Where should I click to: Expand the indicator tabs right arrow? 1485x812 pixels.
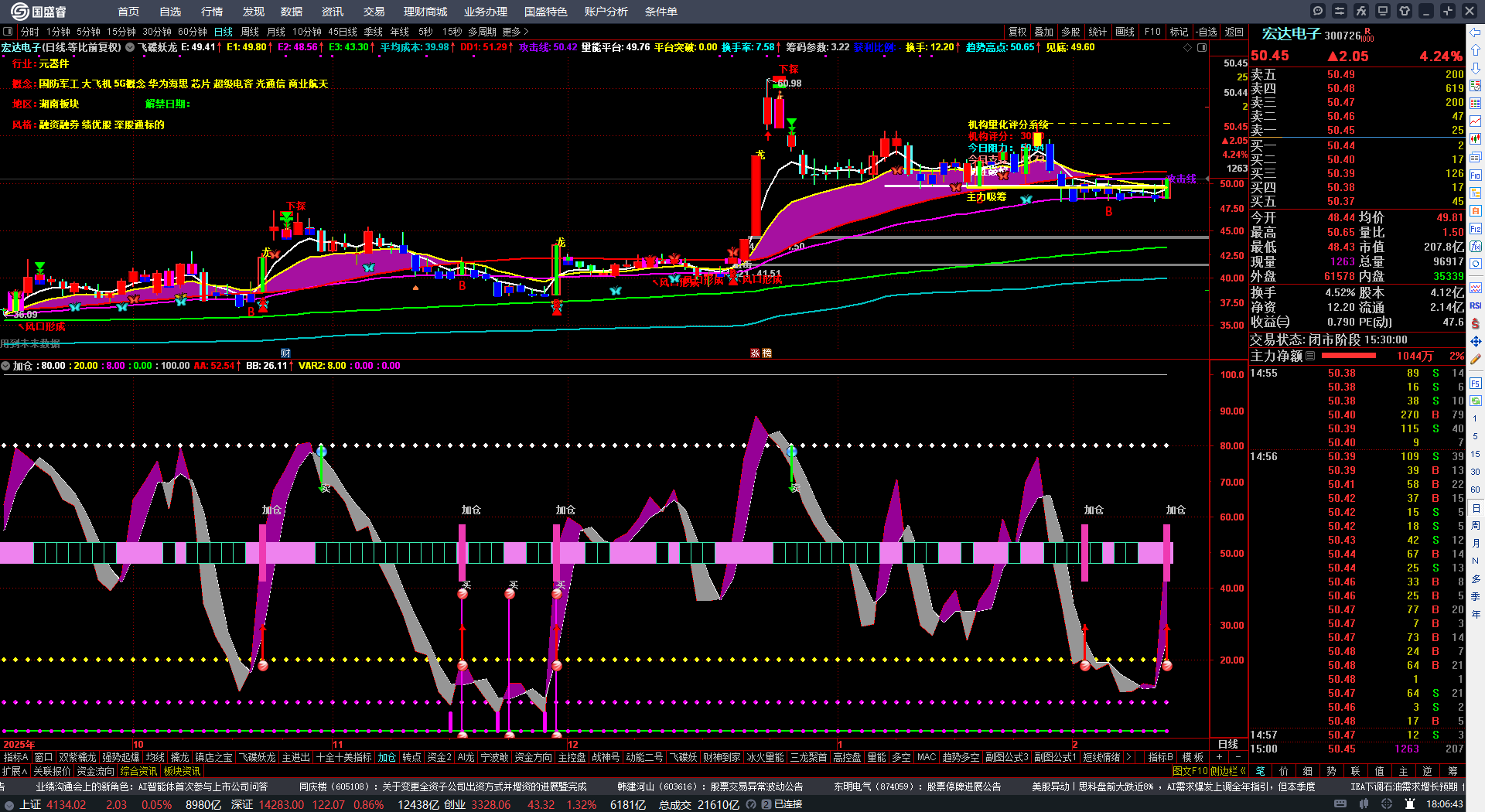point(1129,757)
